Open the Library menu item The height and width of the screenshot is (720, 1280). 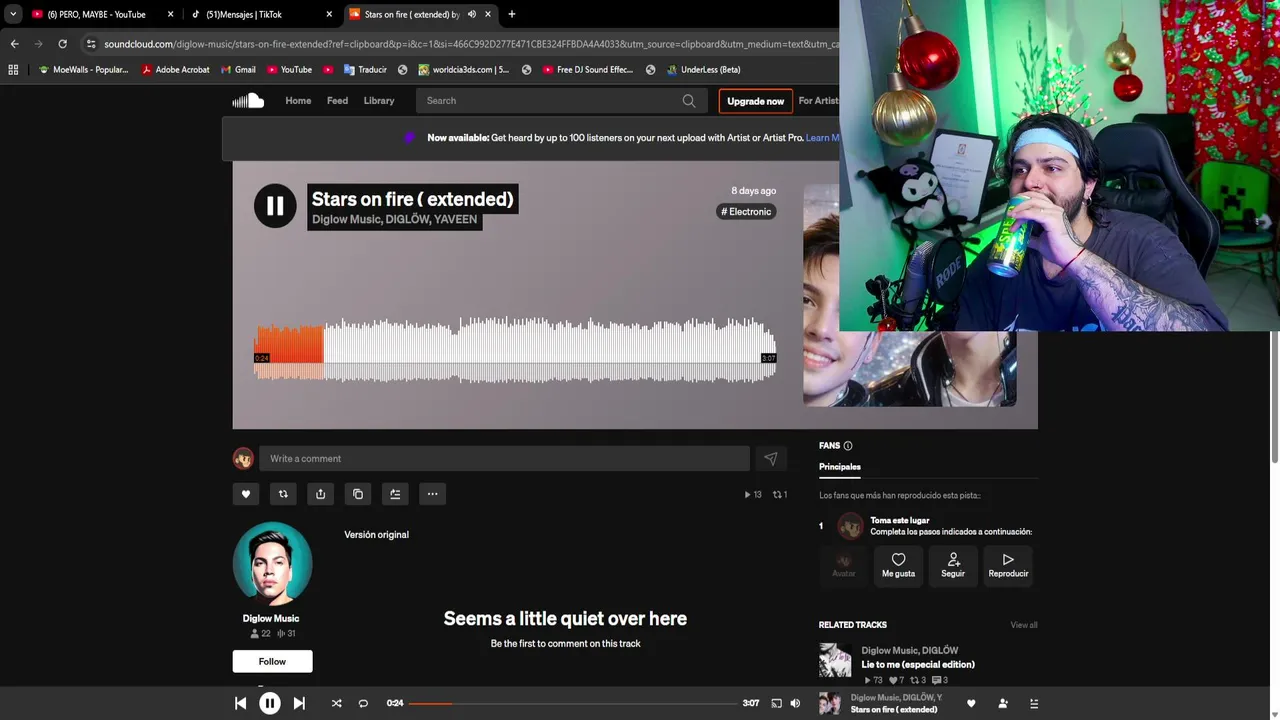[379, 100]
